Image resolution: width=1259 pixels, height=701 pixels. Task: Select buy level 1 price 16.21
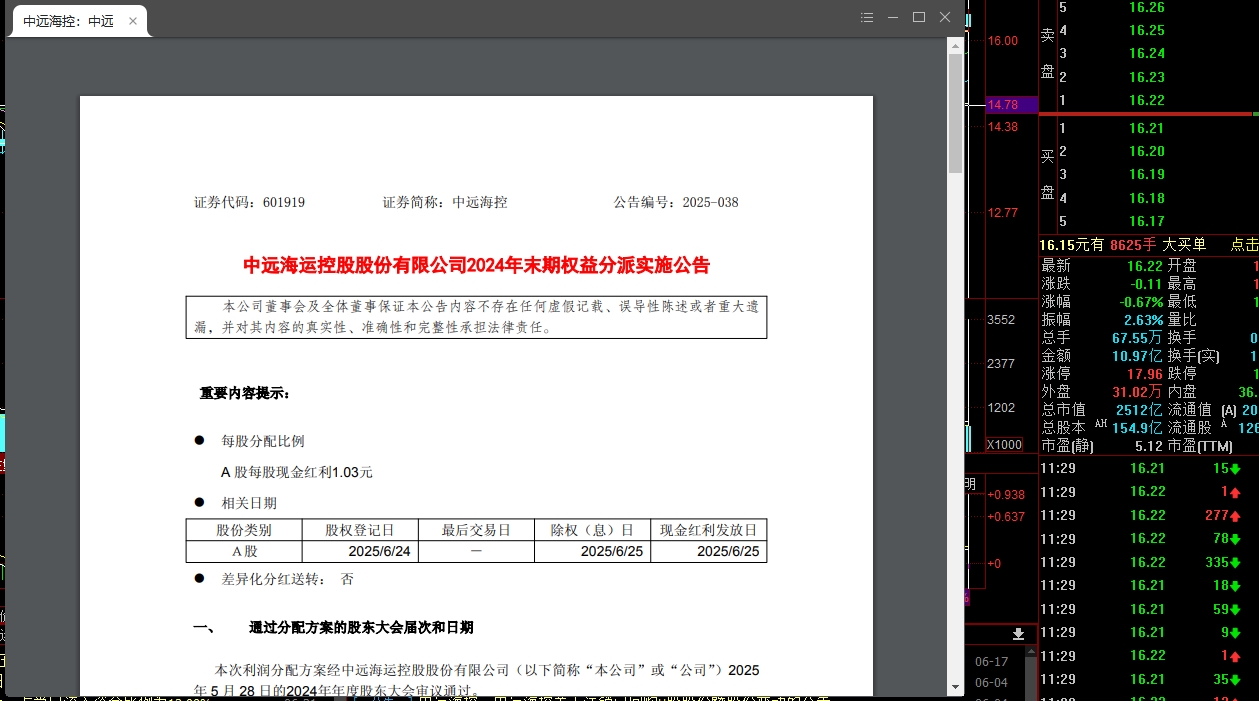(1146, 128)
